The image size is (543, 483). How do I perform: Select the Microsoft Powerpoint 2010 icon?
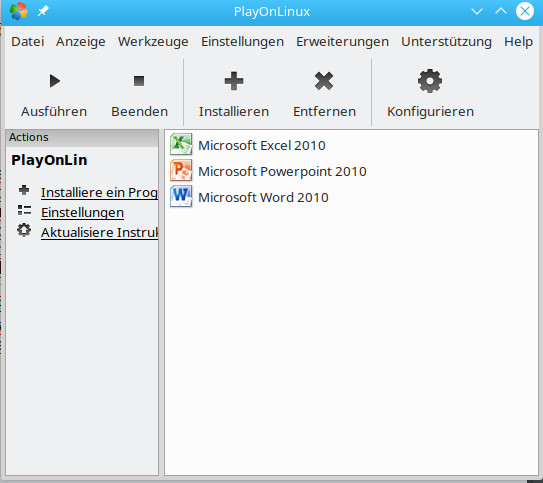click(181, 170)
